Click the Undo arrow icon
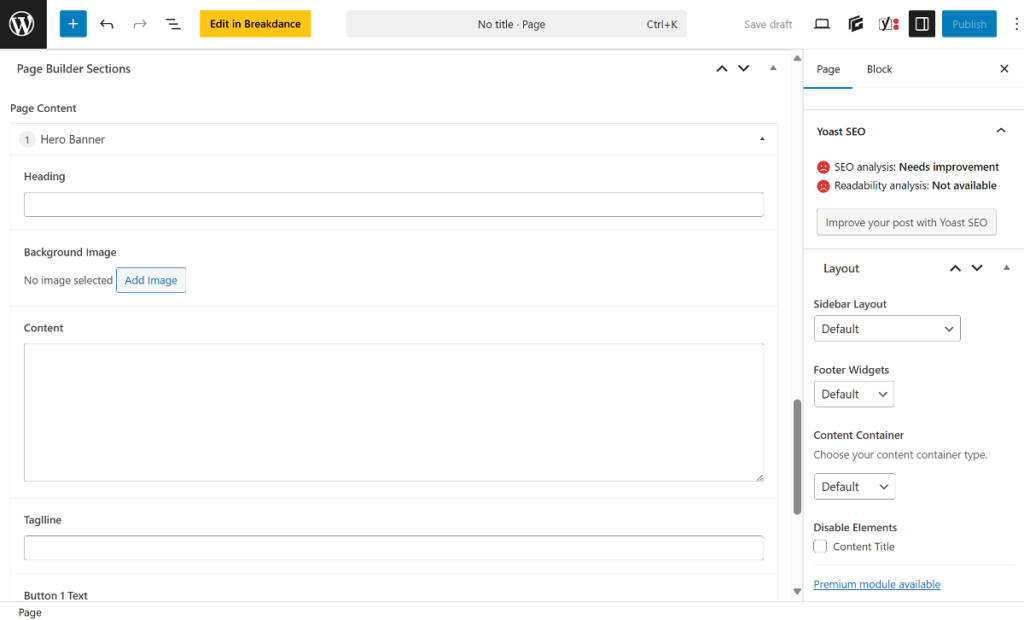Image resolution: width=1024 pixels, height=620 pixels. [x=107, y=23]
